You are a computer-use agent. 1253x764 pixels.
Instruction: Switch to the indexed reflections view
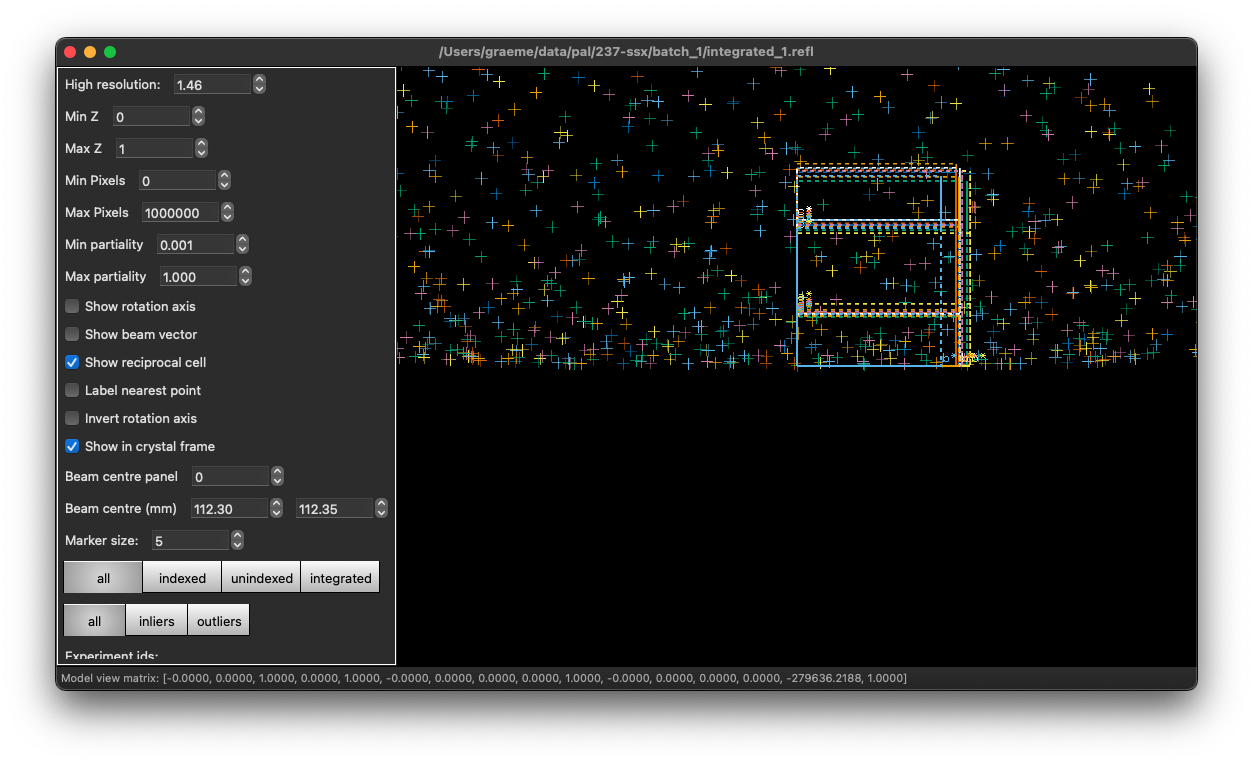click(x=182, y=577)
